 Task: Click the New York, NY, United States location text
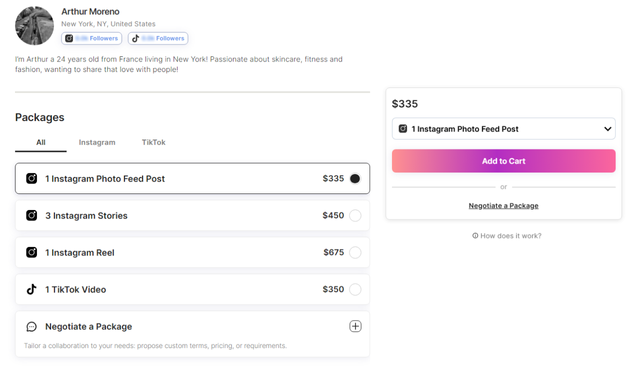pyautogui.click(x=108, y=24)
